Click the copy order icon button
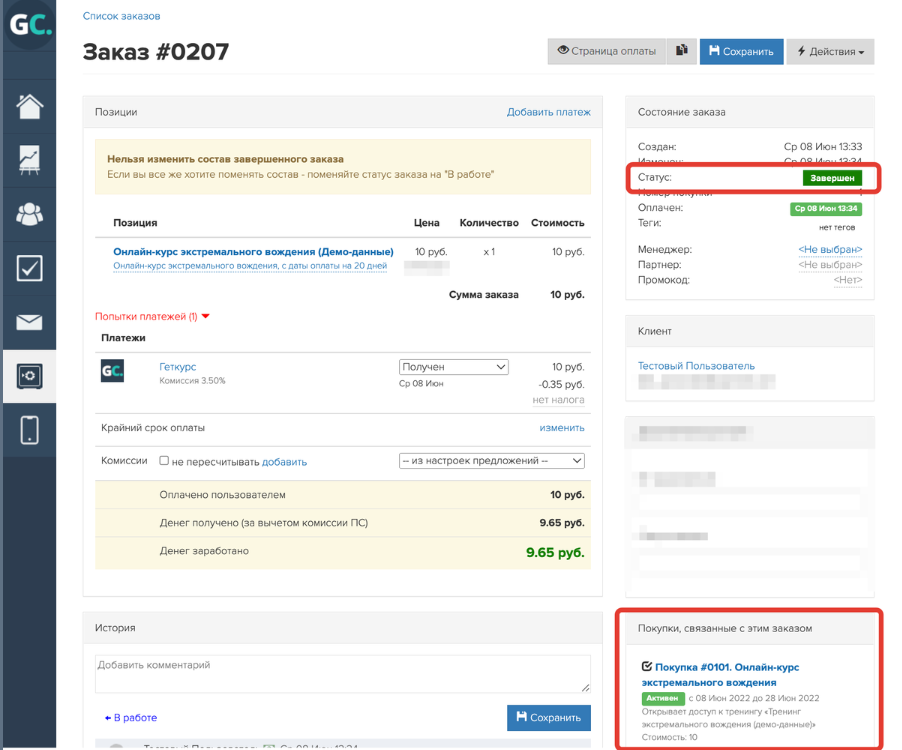This screenshot has height=750, width=902. point(682,51)
